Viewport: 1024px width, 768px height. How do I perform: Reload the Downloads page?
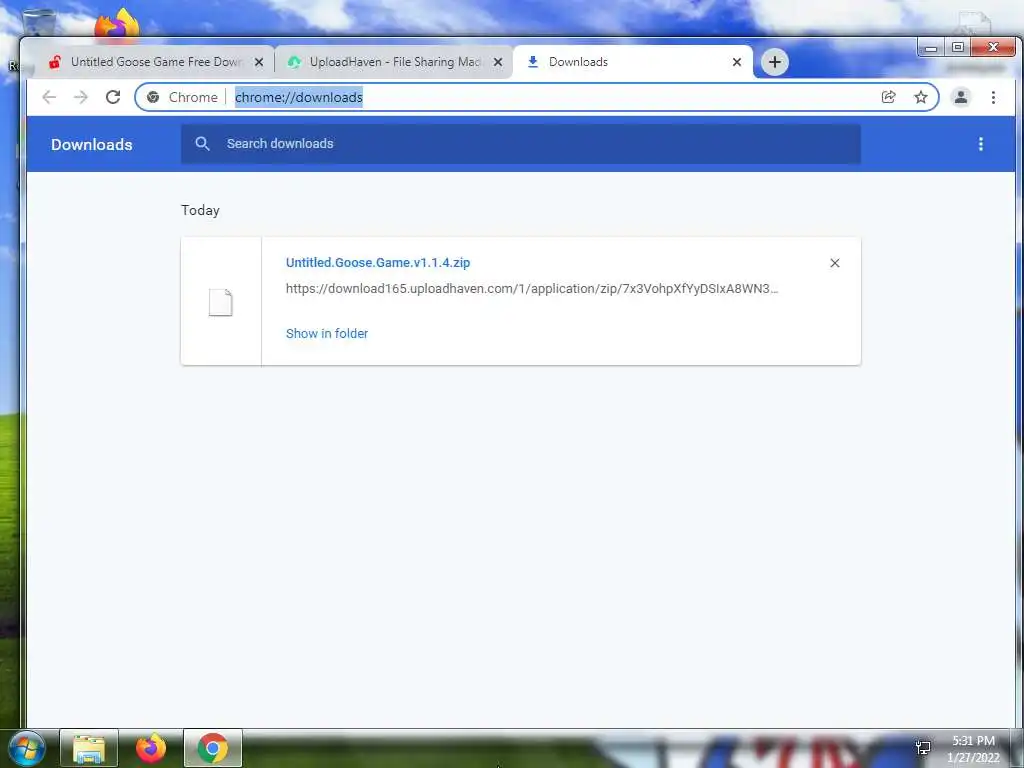coord(113,97)
